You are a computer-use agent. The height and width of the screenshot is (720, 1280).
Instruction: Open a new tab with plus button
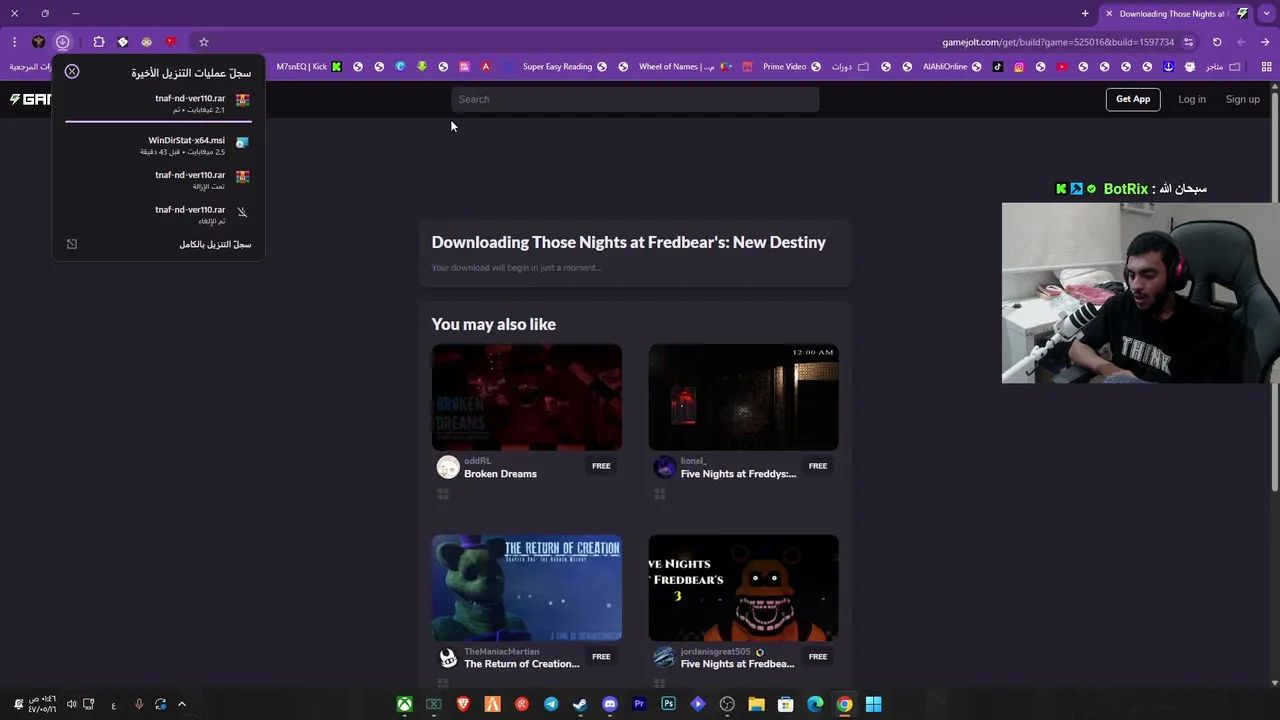(1085, 13)
